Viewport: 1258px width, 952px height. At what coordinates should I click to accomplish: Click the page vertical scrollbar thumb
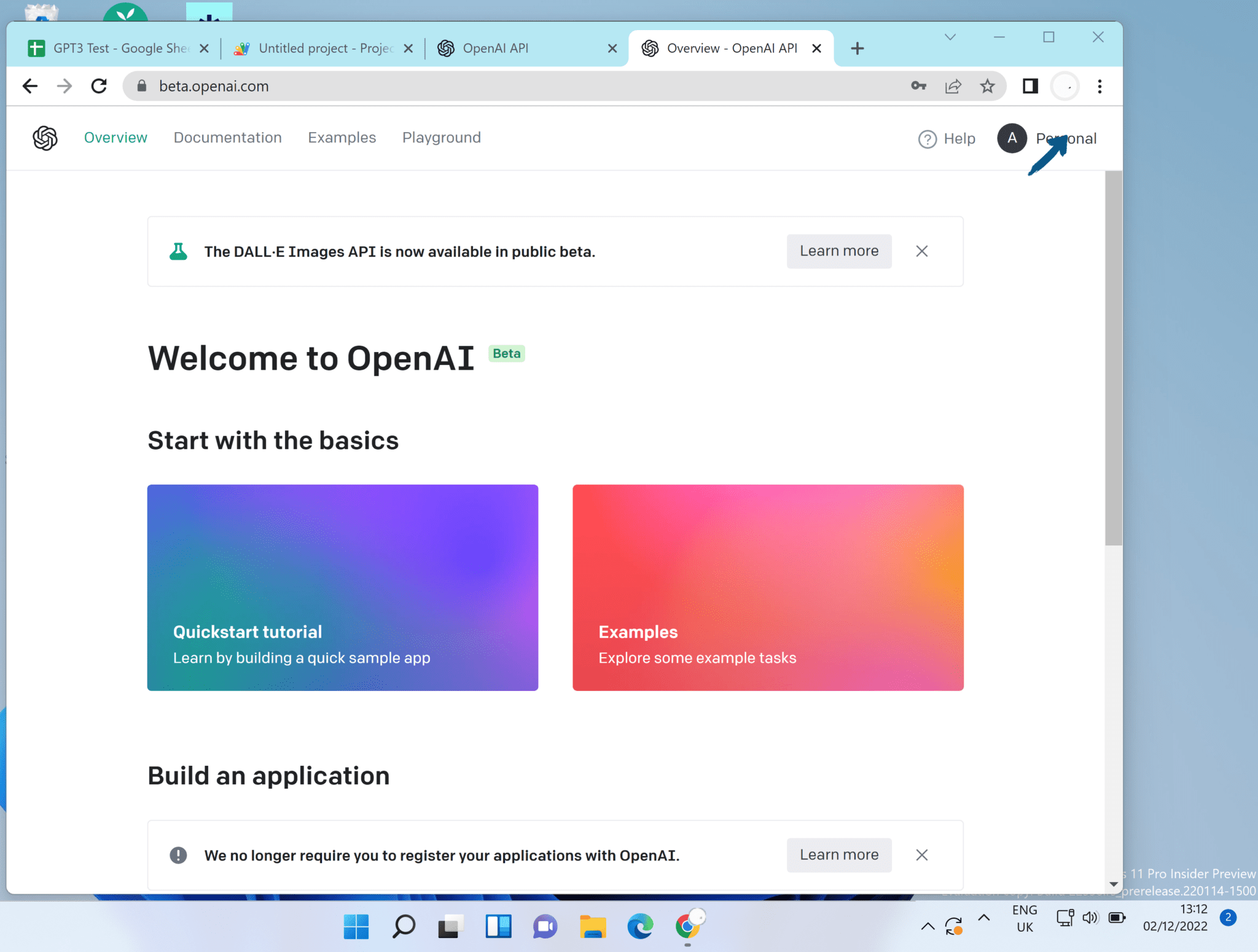(1113, 357)
